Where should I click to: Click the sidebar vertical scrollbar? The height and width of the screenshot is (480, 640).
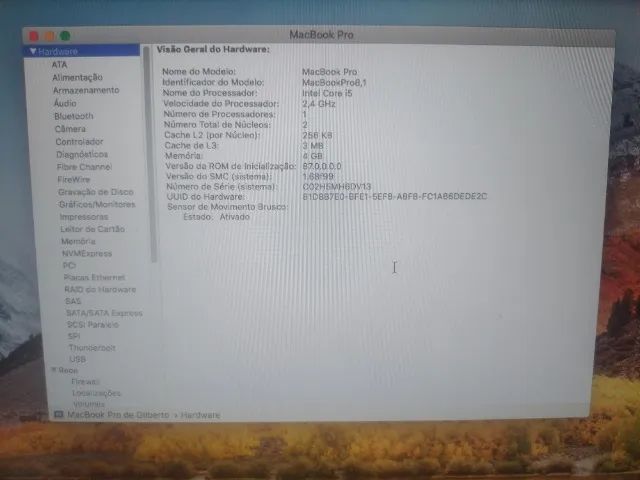[149, 155]
